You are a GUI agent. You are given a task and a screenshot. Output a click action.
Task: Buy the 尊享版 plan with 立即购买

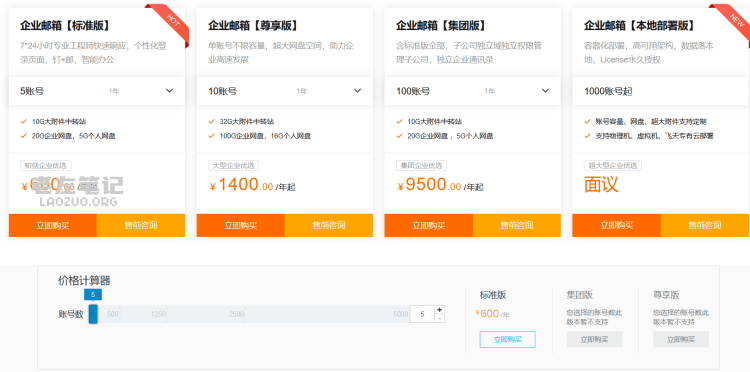(x=241, y=225)
